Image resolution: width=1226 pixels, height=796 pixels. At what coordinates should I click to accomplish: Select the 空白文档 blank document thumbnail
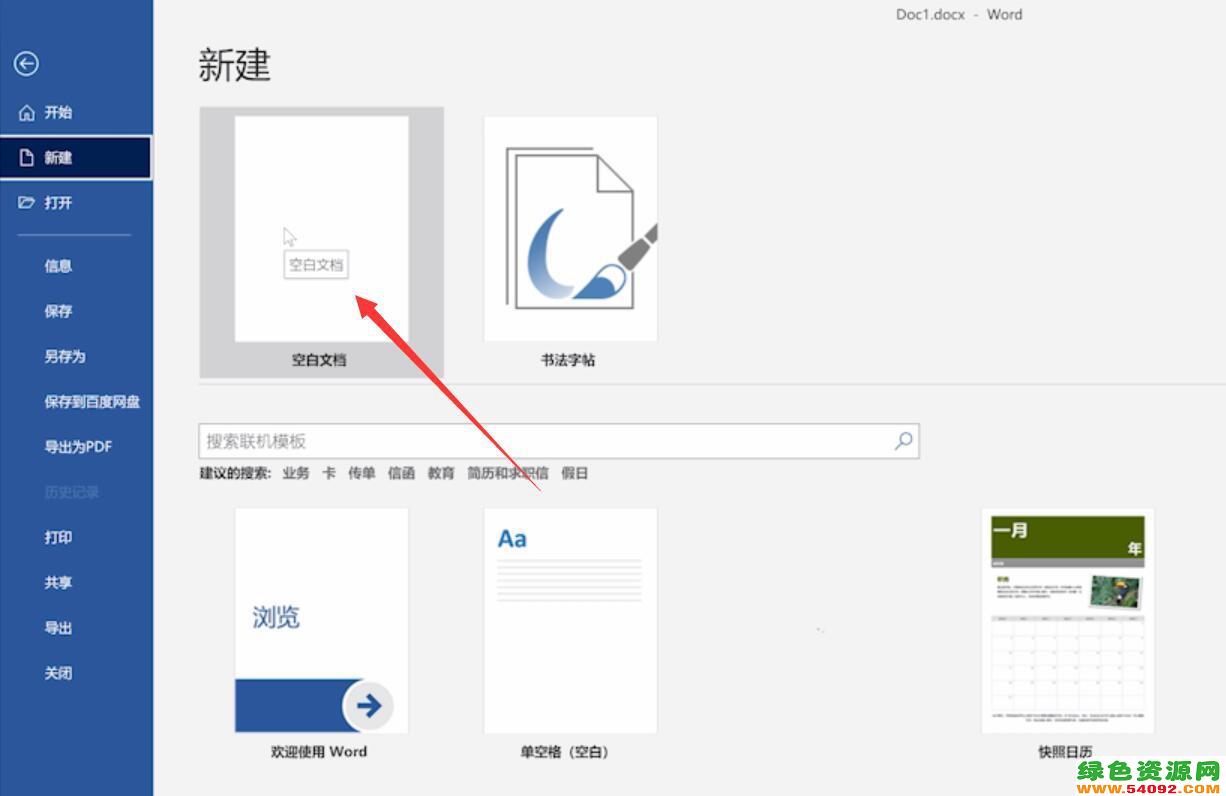tap(321, 229)
